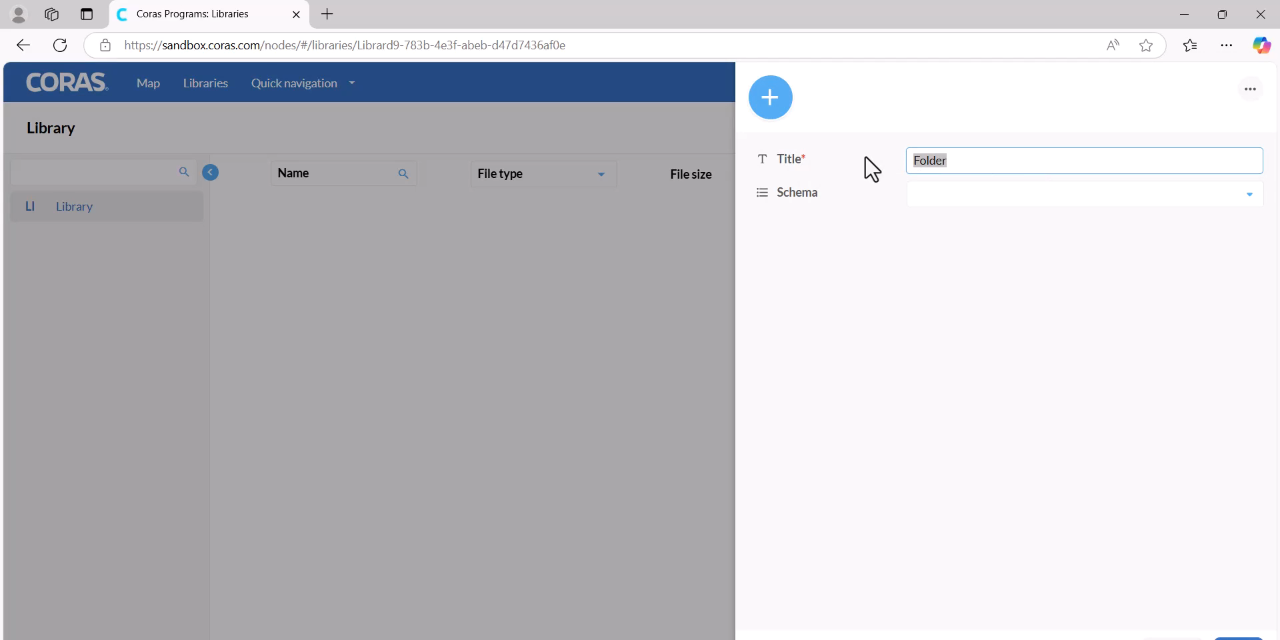
Task: Select the Library tree item
Action: click(106, 206)
